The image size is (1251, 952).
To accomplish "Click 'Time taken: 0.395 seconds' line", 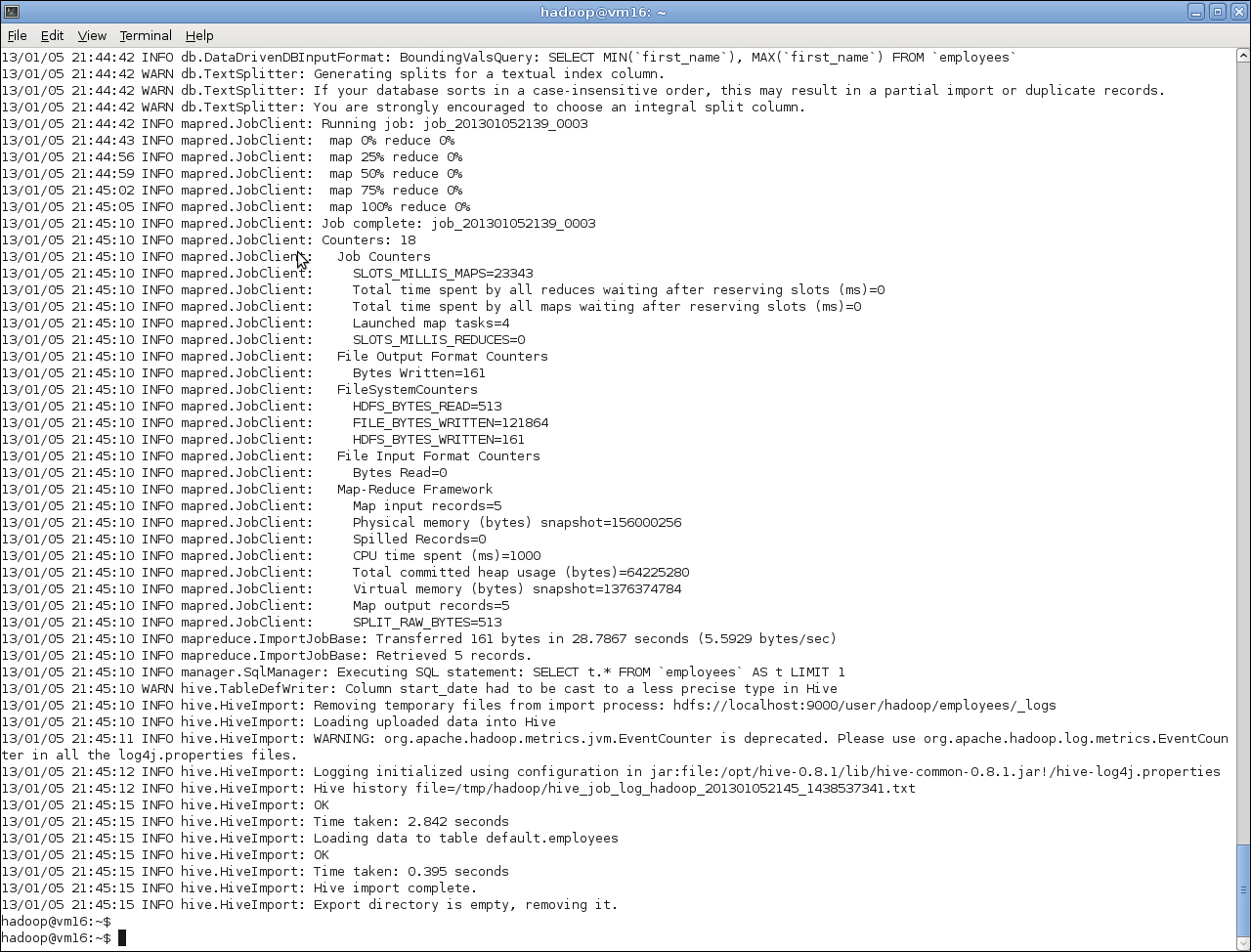I will click(x=411, y=872).
